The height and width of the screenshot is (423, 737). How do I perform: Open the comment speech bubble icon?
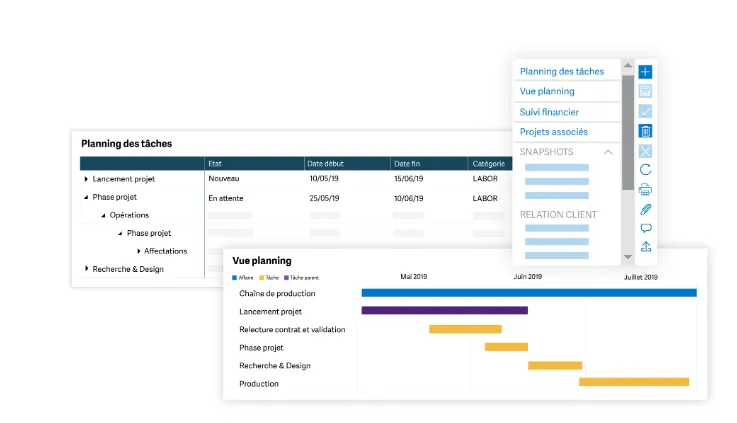[x=646, y=228]
